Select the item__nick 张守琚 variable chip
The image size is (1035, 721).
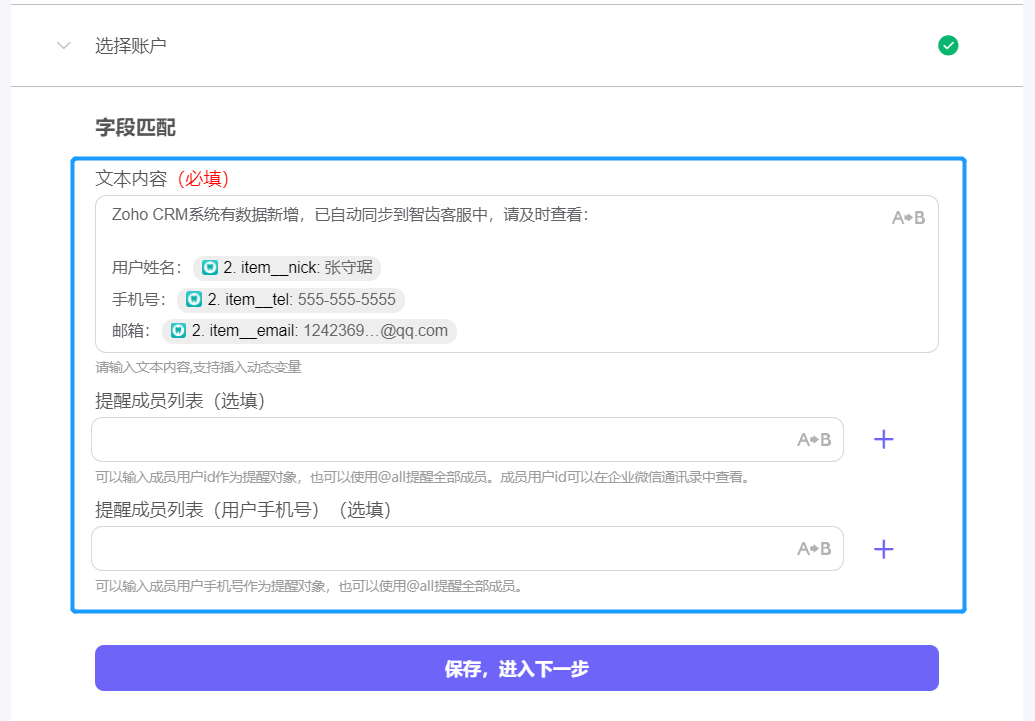(287, 267)
